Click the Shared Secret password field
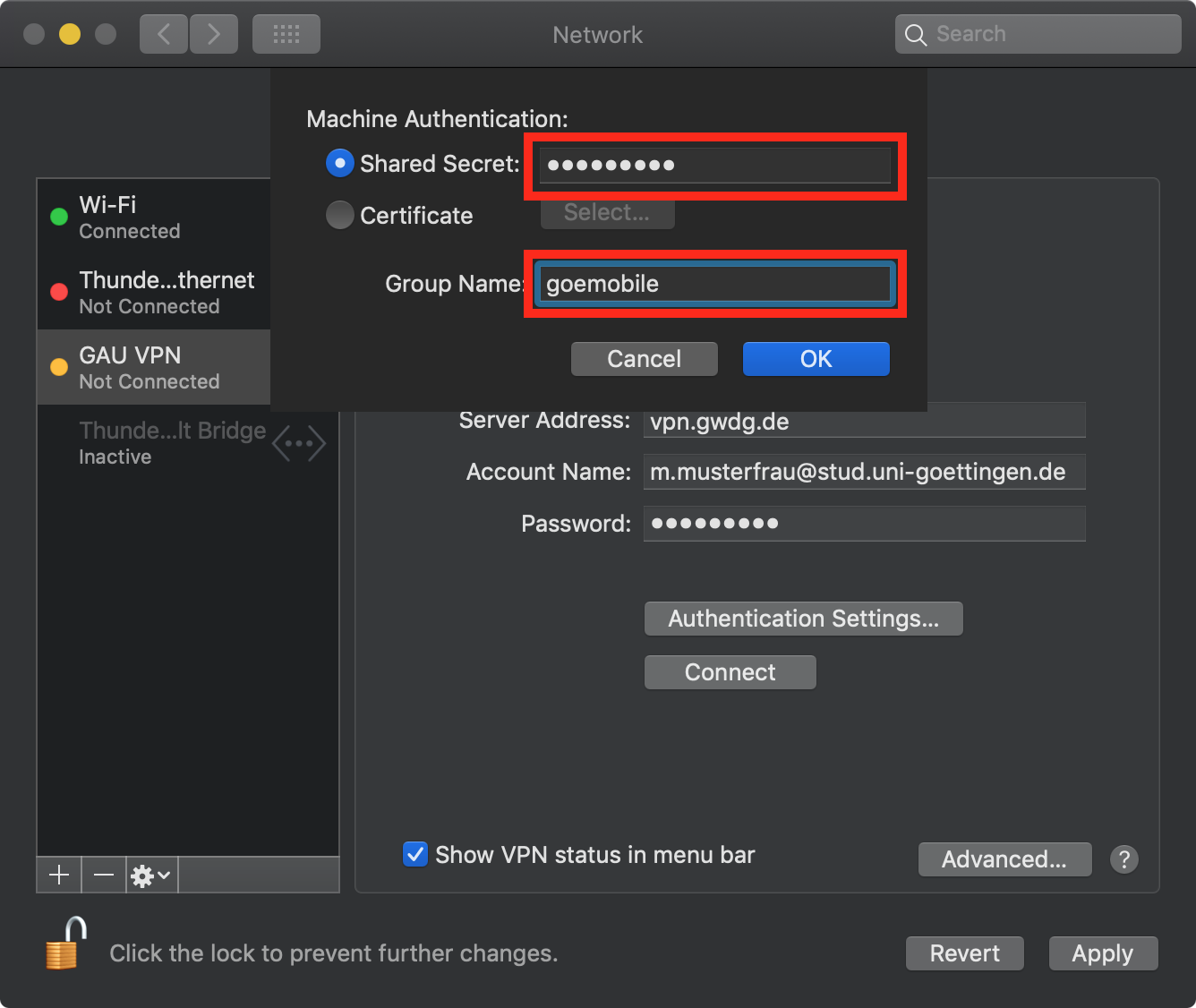The height and width of the screenshot is (1008, 1196). tap(715, 166)
